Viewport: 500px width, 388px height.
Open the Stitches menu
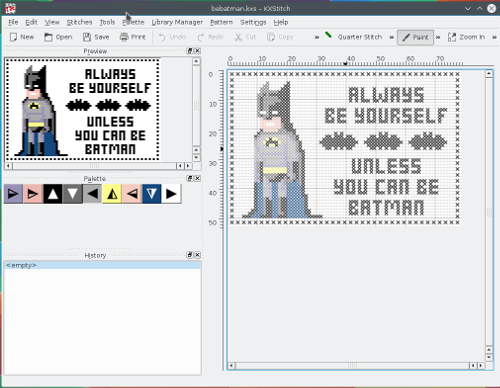[79, 22]
